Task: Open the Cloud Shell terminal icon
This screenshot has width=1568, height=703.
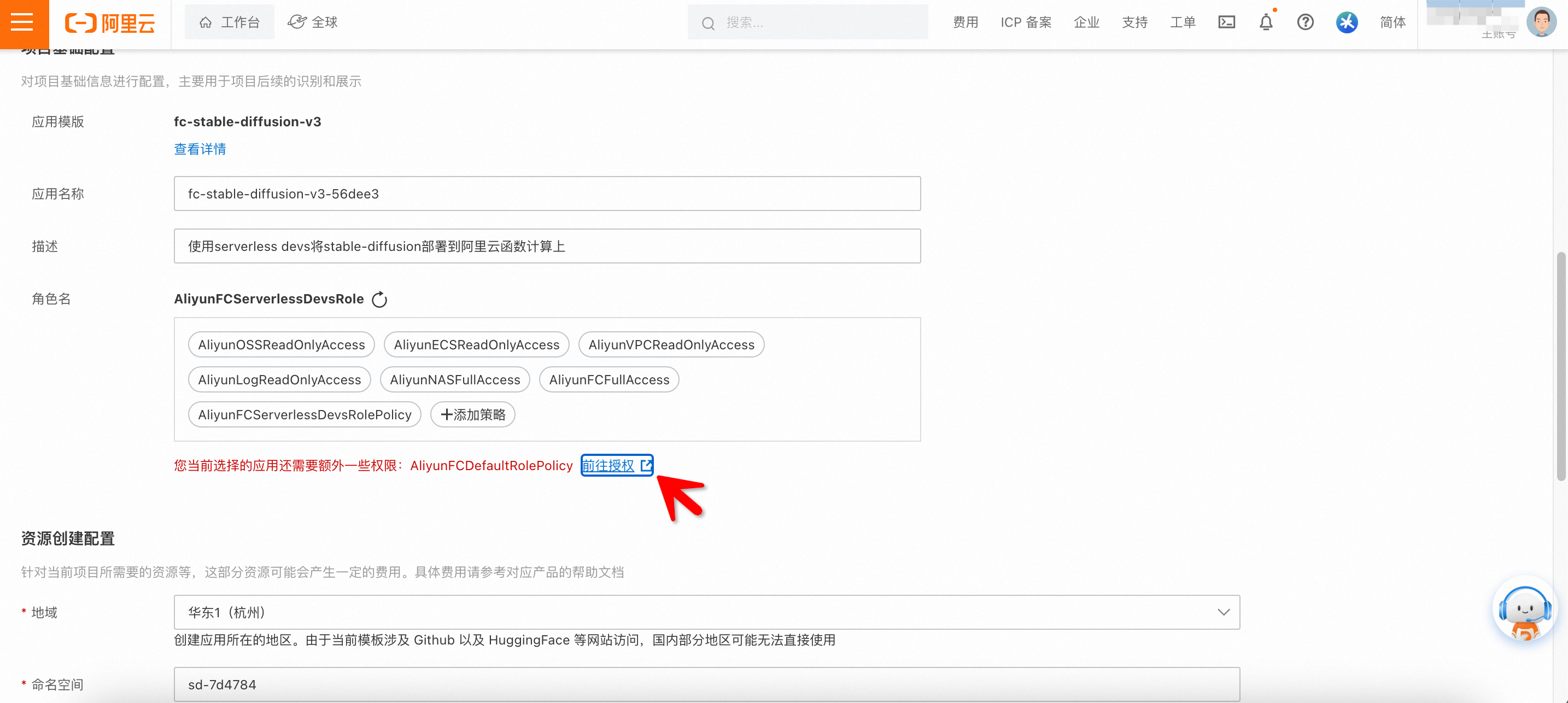Action: click(x=1226, y=22)
